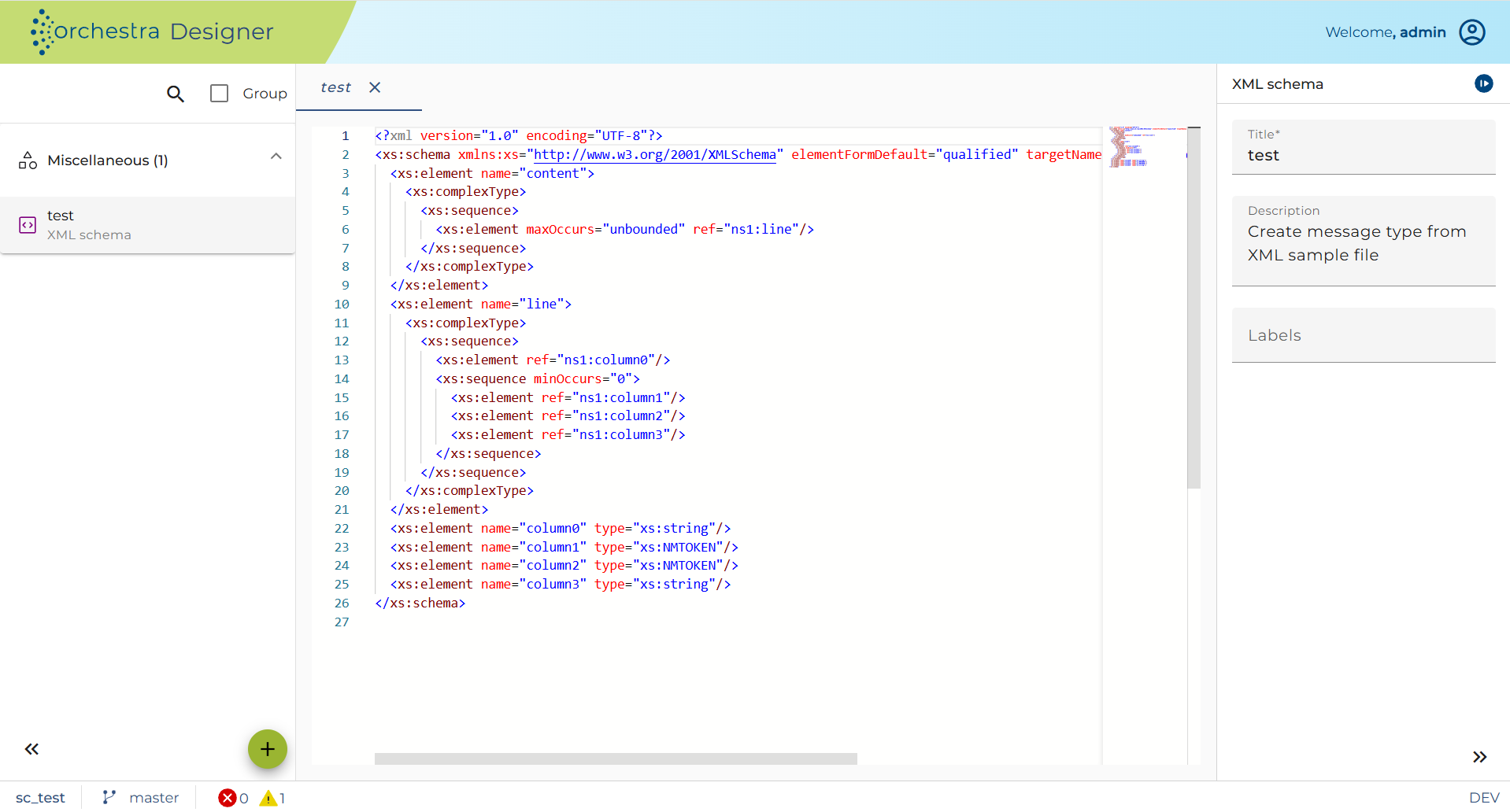The height and width of the screenshot is (812, 1510).
Task: Select the test XML schema item
Action: click(148, 225)
